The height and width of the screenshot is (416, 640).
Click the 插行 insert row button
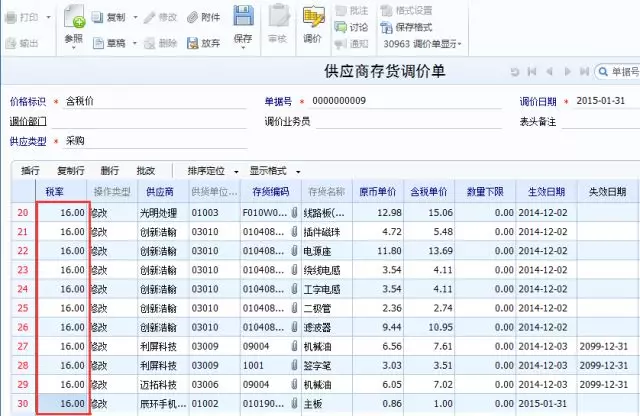click(30, 171)
